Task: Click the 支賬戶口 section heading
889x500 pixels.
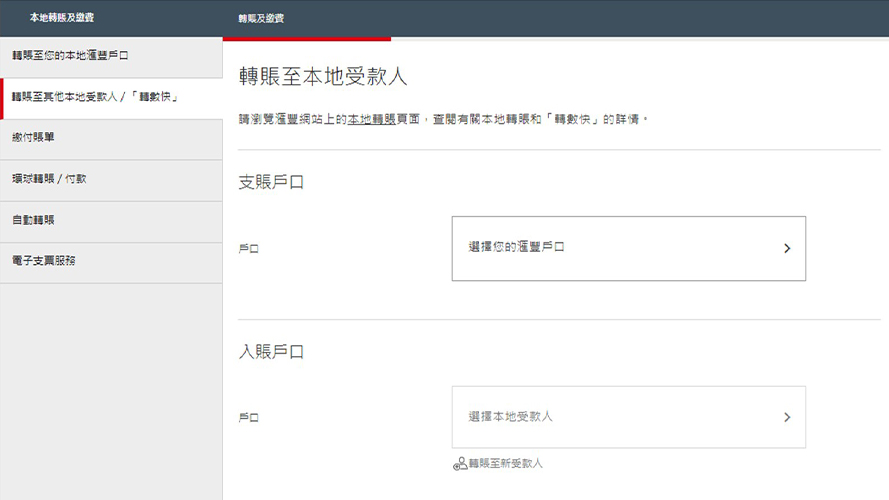Action: coord(271,182)
